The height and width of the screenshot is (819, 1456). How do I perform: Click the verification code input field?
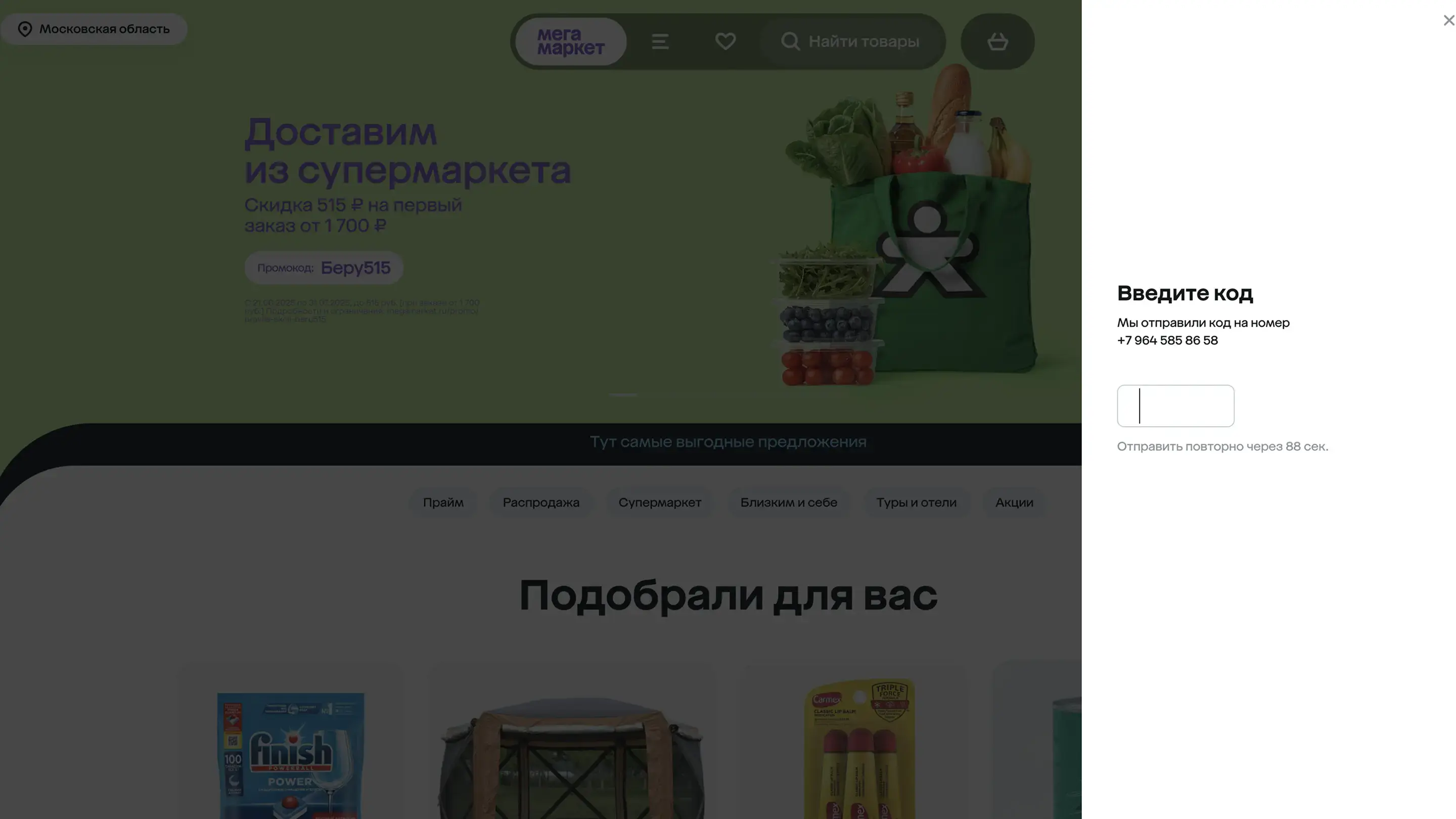1175,406
